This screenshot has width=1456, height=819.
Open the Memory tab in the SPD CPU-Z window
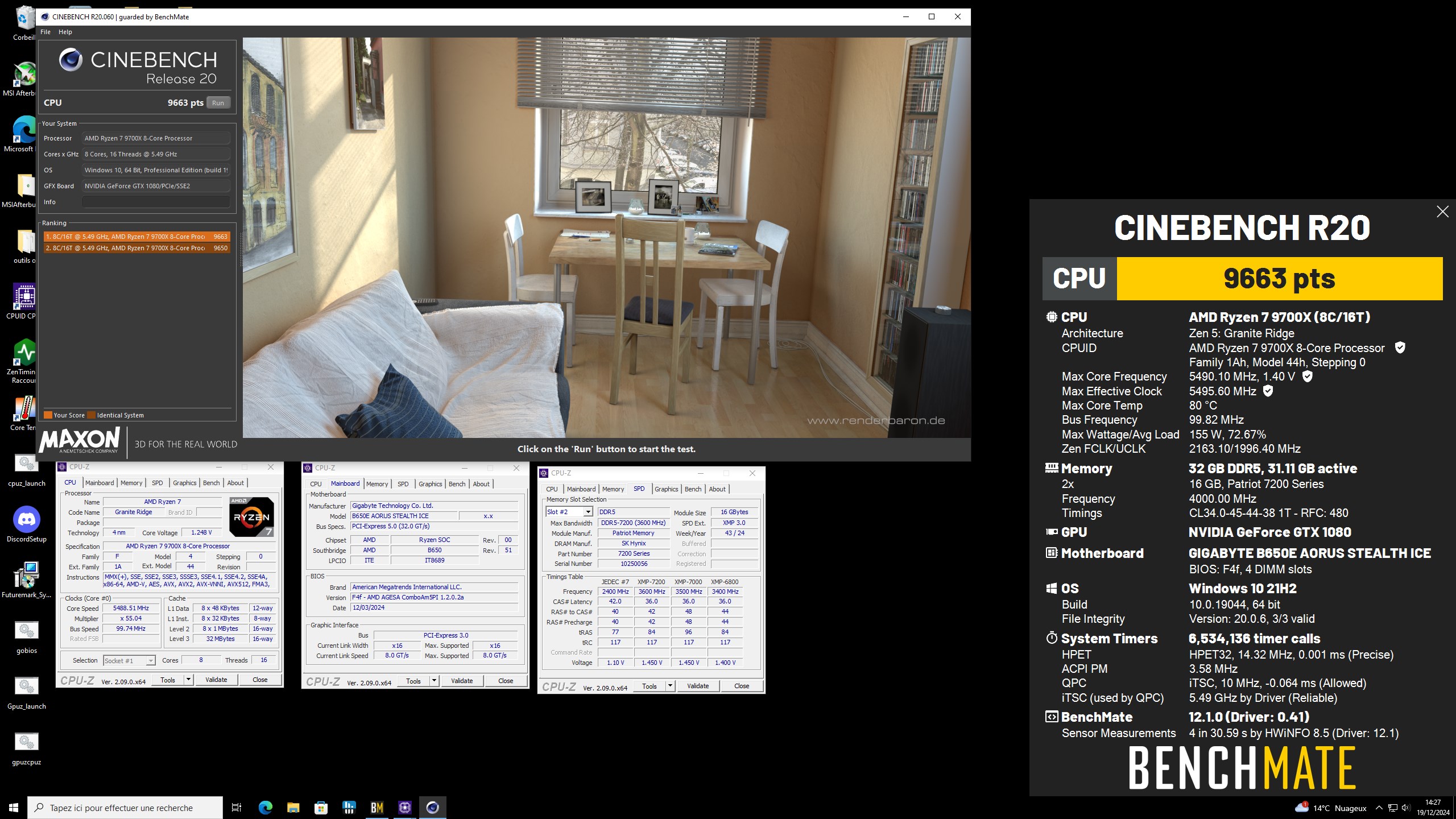click(613, 489)
